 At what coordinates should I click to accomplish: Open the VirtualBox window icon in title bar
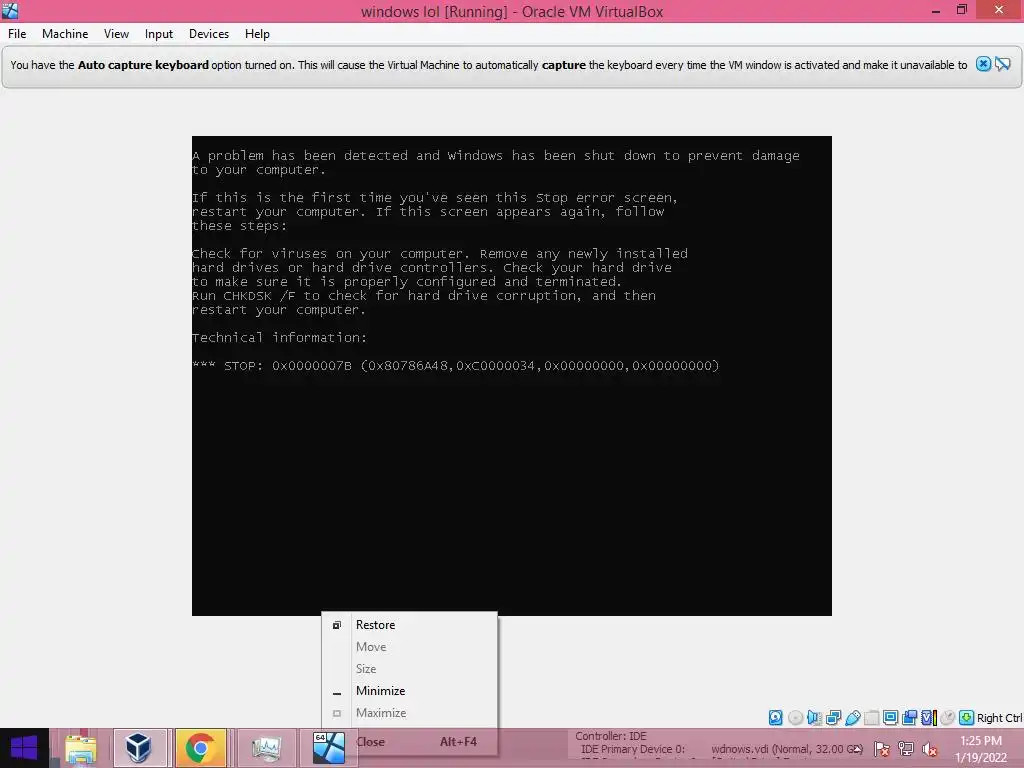(10, 10)
